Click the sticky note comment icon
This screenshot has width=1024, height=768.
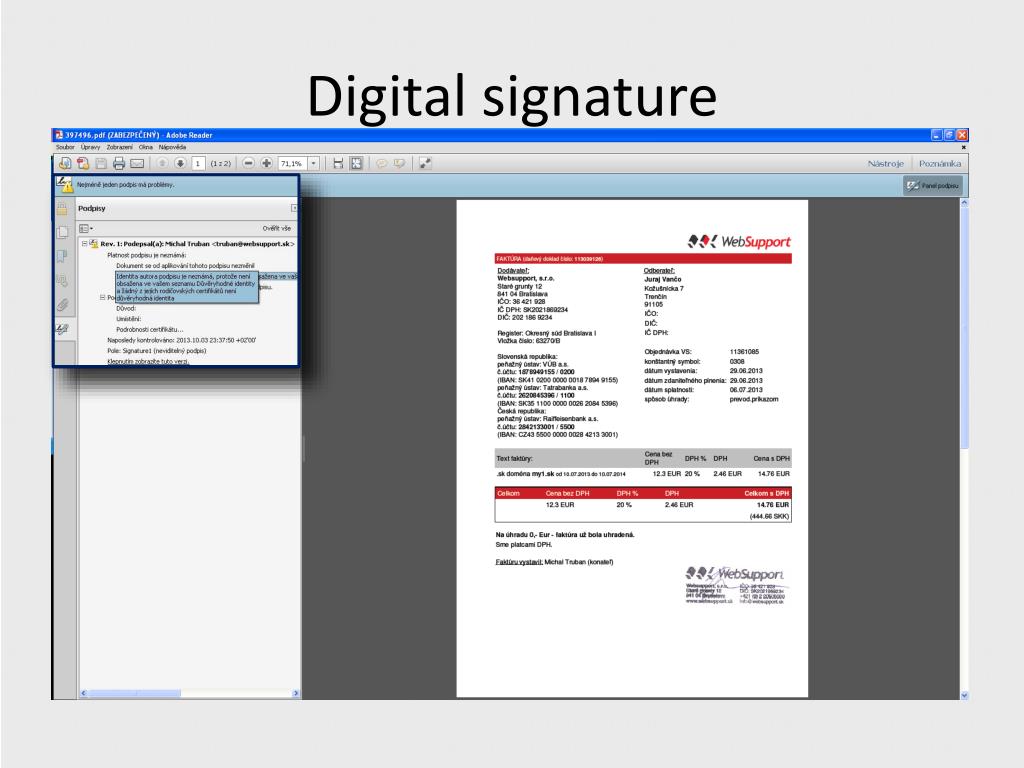[381, 163]
